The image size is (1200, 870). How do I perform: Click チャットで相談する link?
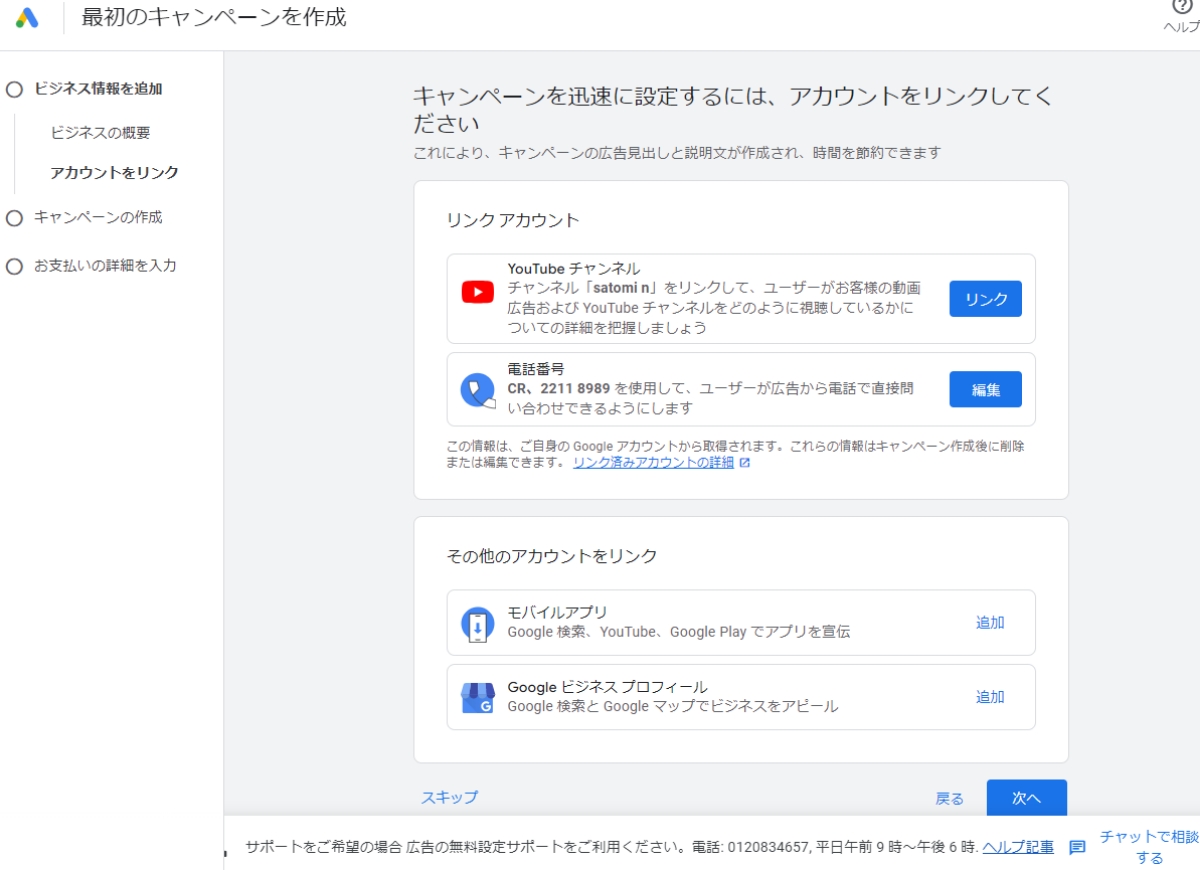1149,847
